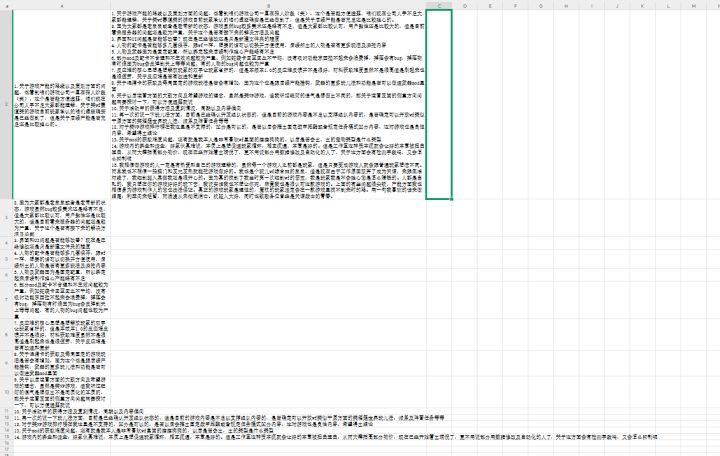Select column D header
The image size is (720, 456).
464,6
